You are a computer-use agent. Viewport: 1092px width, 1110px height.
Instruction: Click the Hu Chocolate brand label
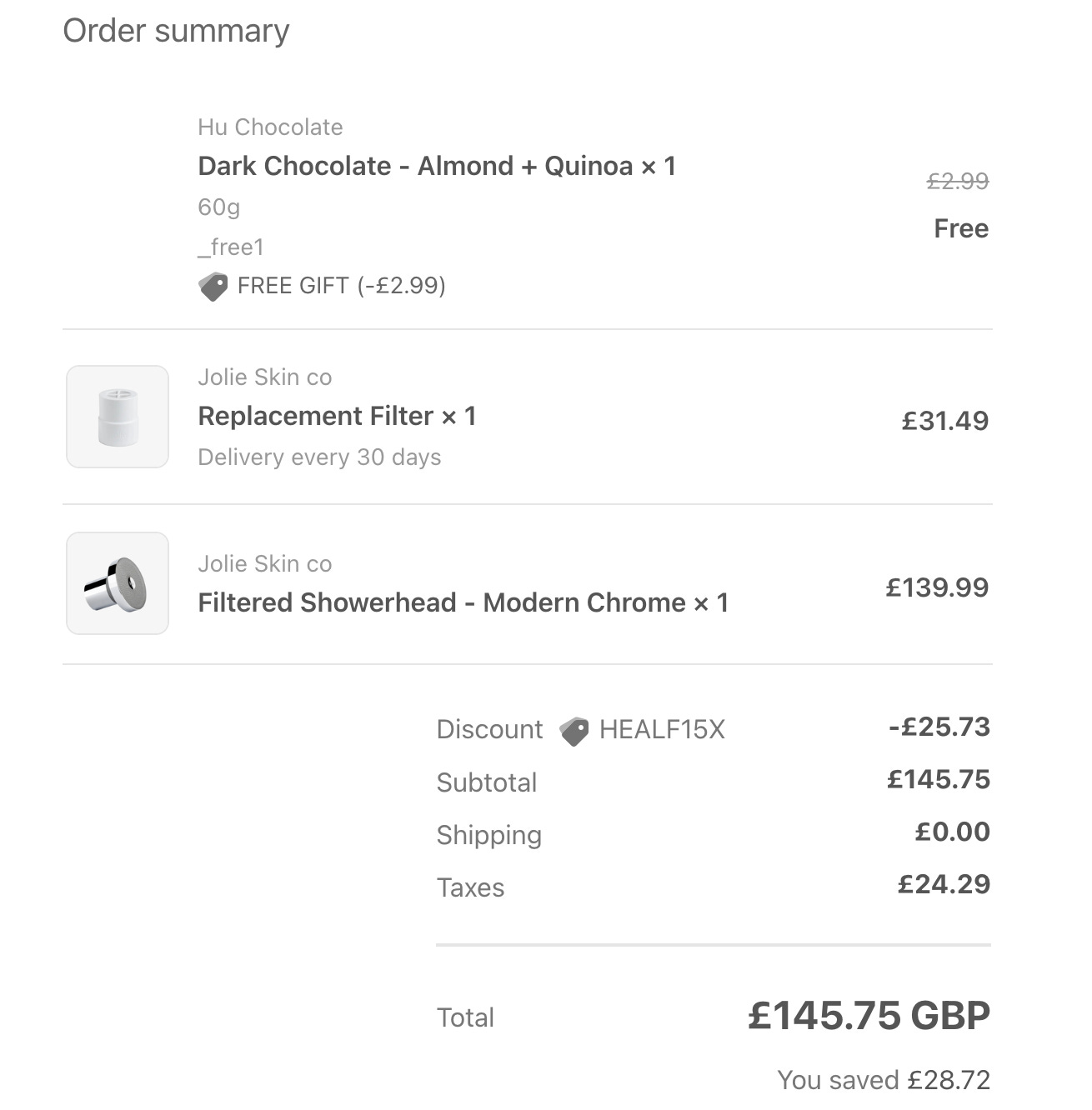pos(270,127)
